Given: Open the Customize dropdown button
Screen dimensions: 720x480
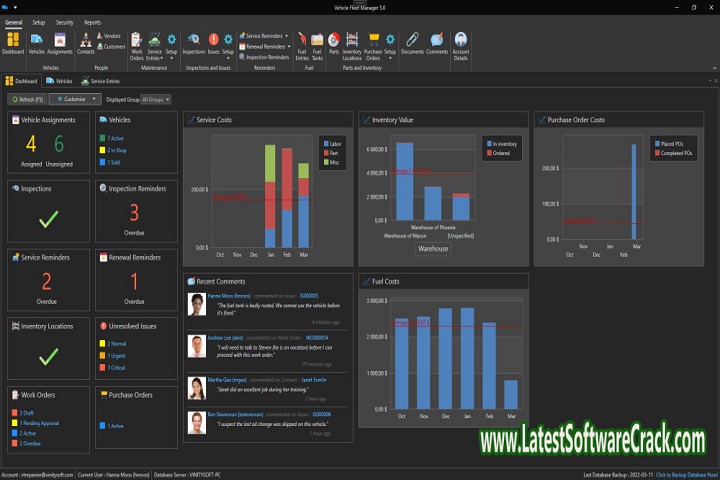Looking at the screenshot, I should tap(73, 100).
